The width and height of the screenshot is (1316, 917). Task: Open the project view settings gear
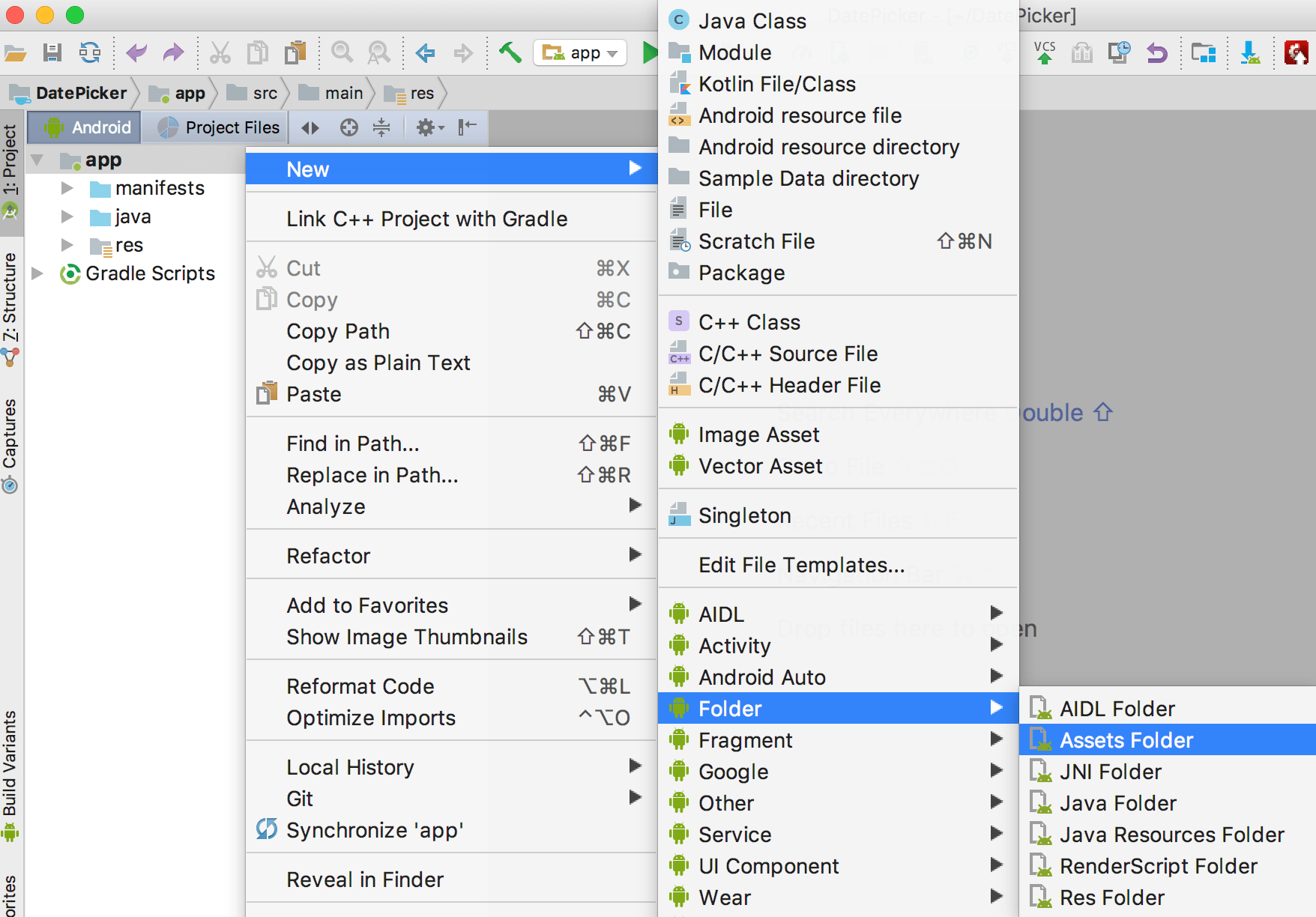tap(429, 127)
